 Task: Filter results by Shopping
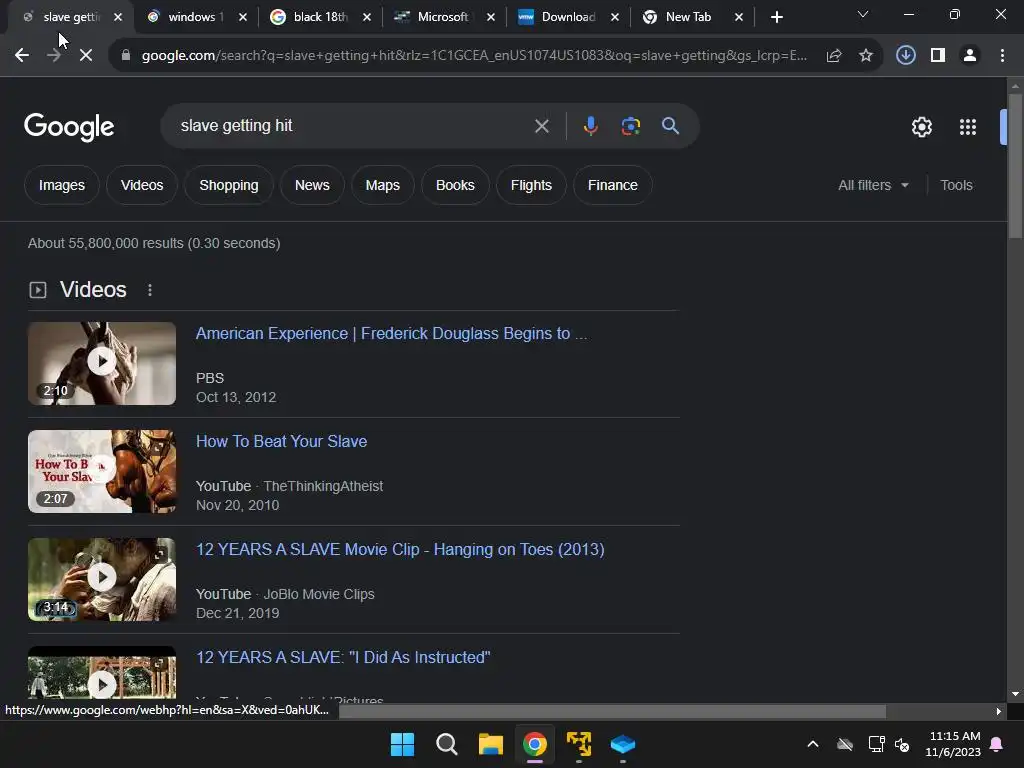(x=229, y=185)
